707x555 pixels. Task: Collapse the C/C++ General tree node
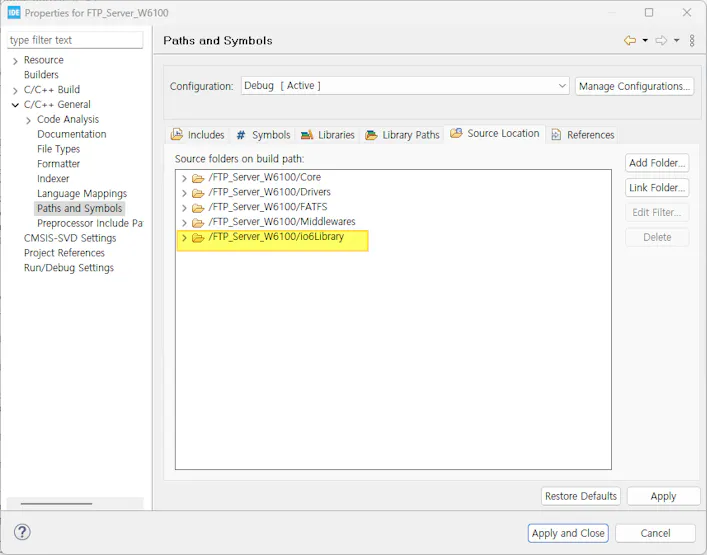tap(15, 105)
